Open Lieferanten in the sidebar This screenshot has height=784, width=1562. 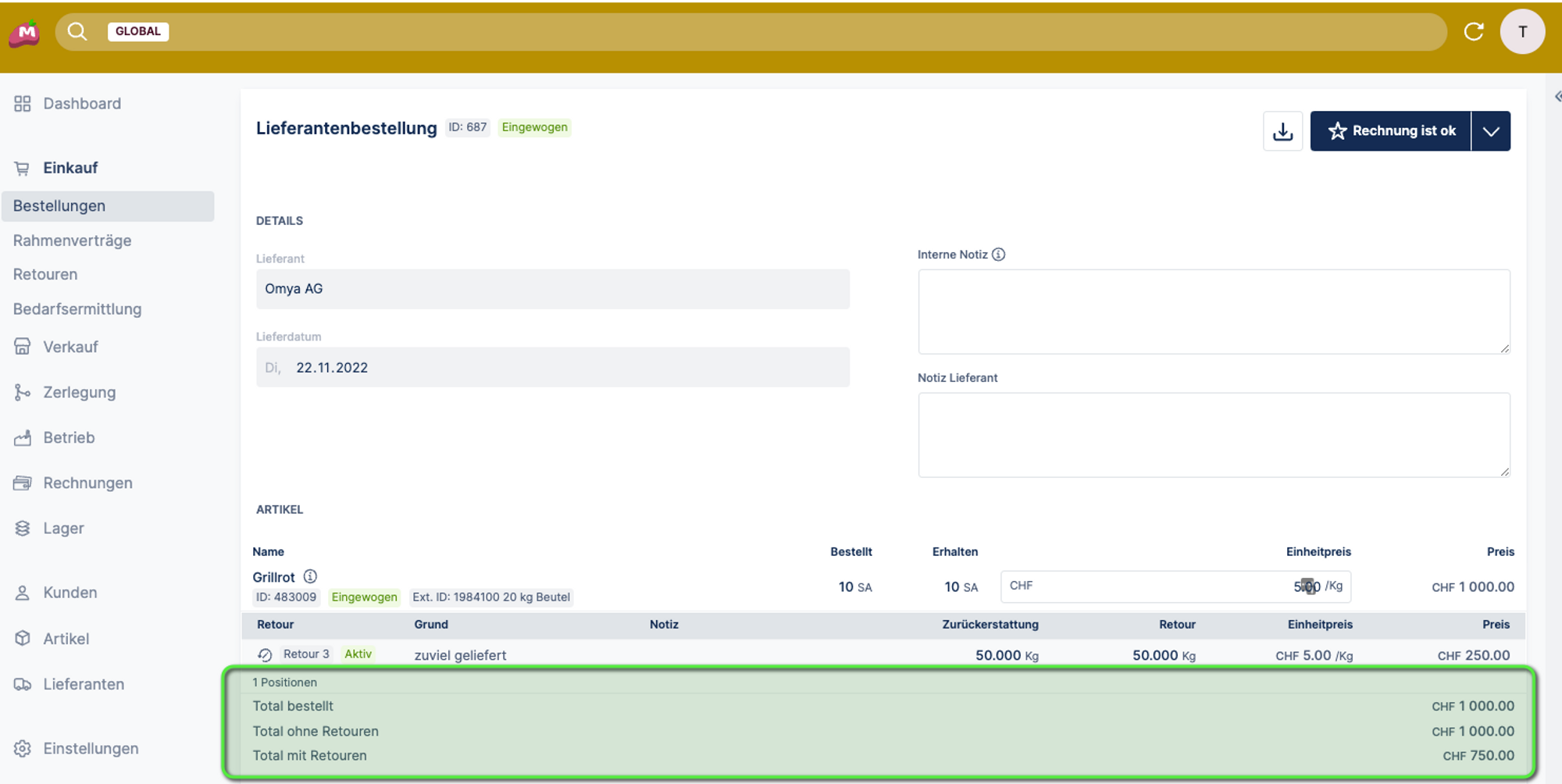[x=84, y=684]
